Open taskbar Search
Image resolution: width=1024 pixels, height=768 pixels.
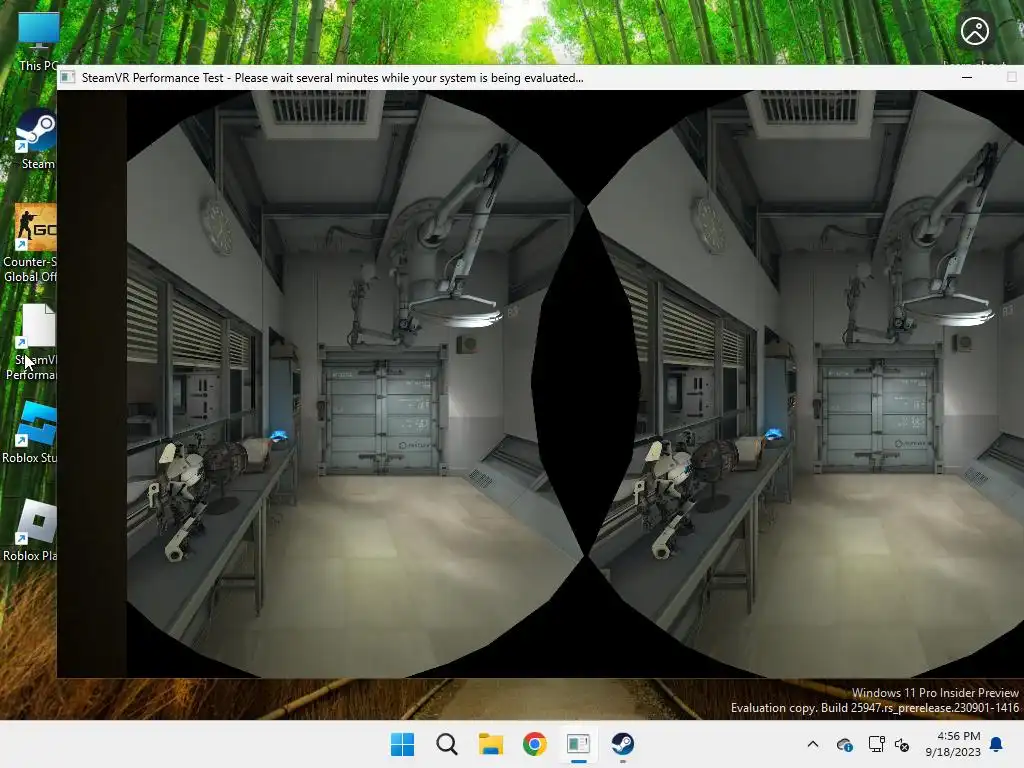447,744
